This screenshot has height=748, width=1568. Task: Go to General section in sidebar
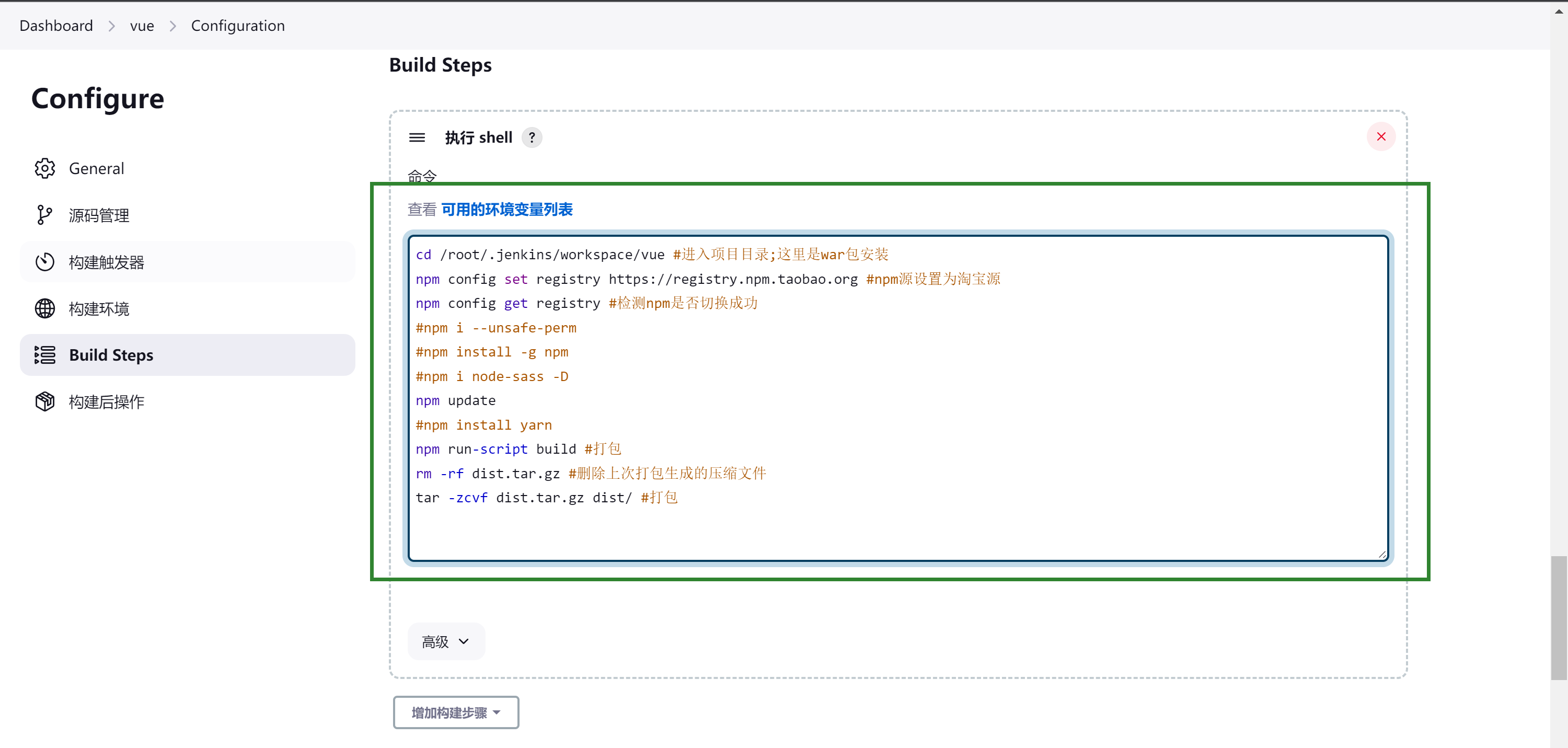point(188,169)
